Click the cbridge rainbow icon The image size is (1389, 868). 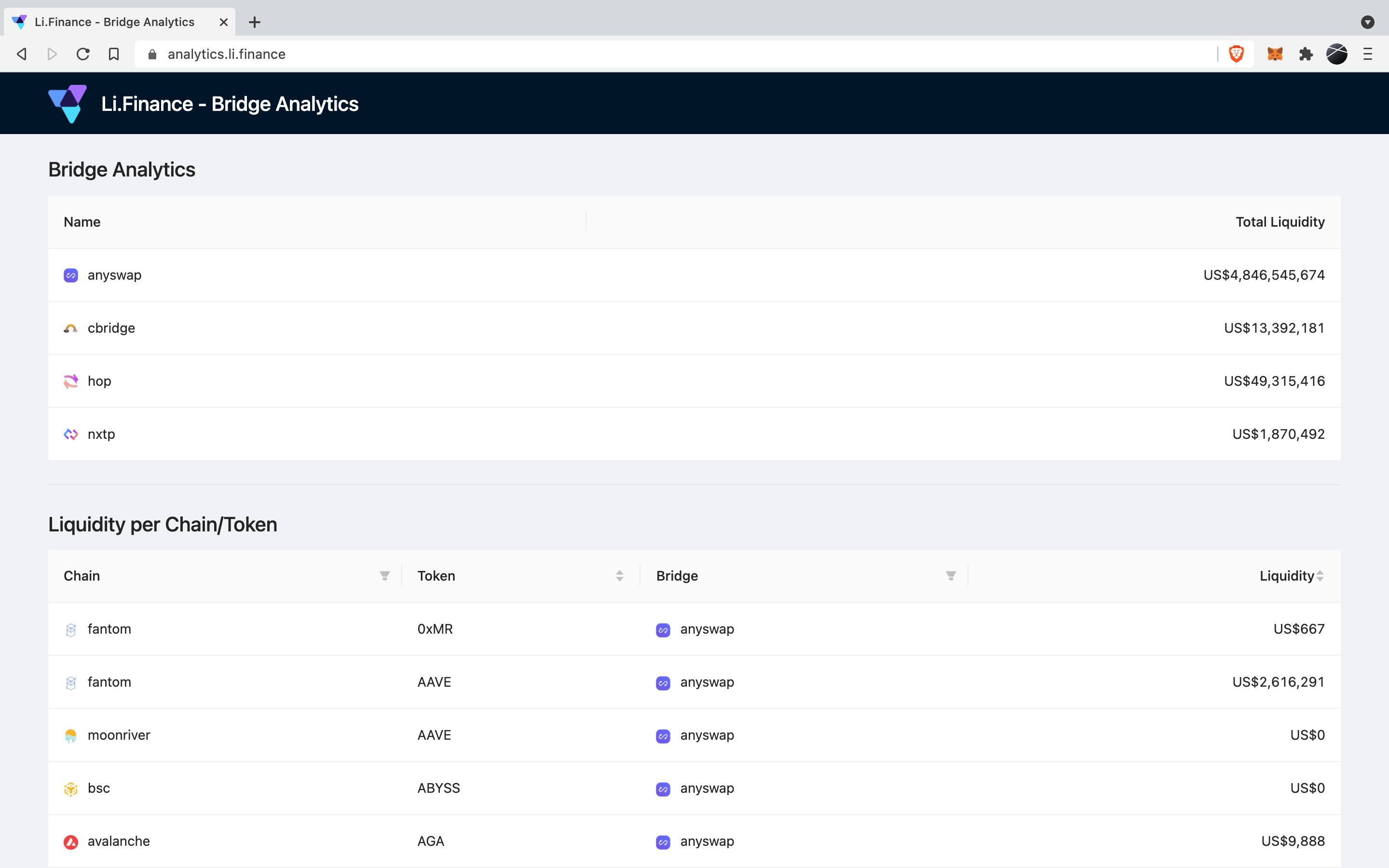(70, 328)
